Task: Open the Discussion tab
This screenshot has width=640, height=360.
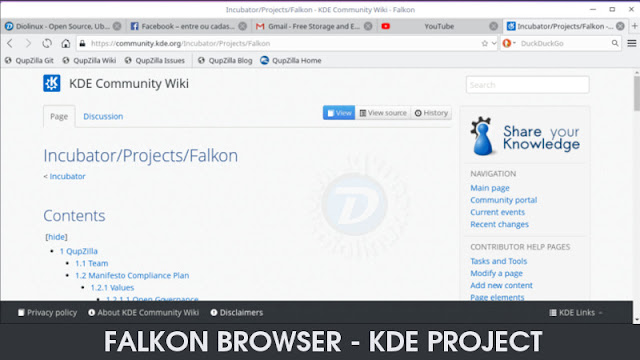Action: pyautogui.click(x=103, y=116)
